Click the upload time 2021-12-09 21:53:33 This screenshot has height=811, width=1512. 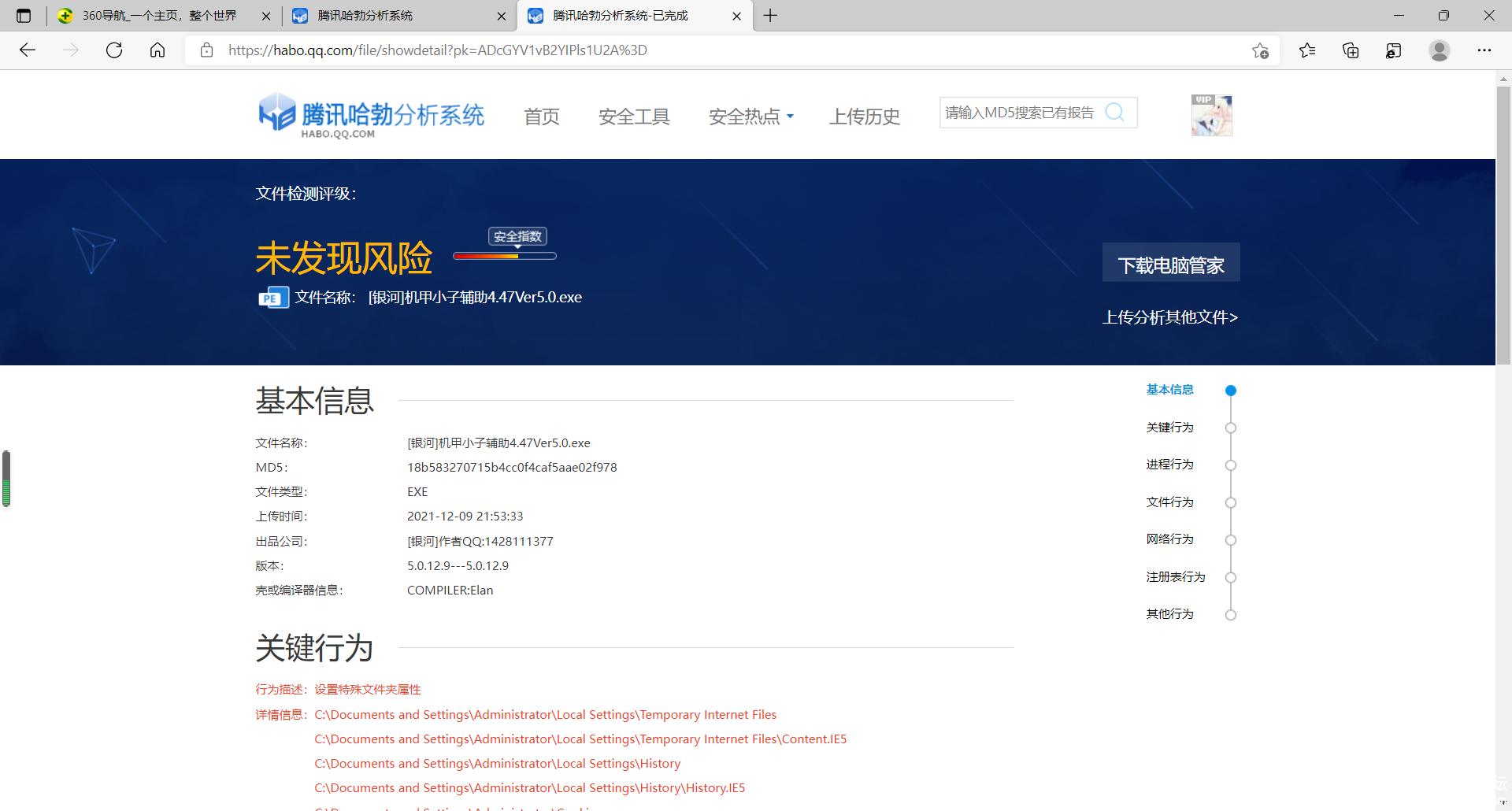pos(465,517)
